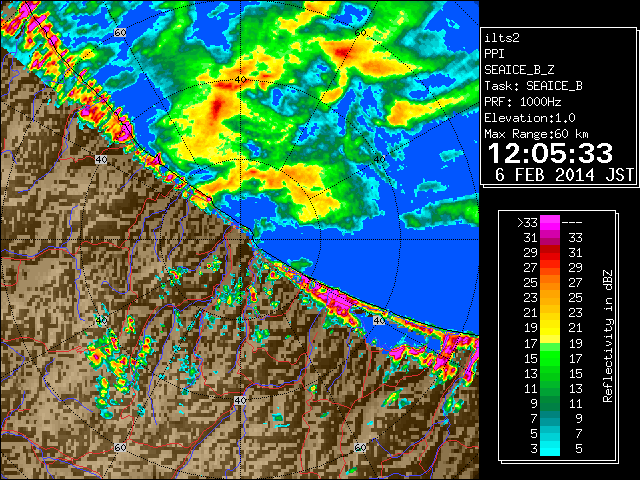Click the '40' range label on the southeast coastline
Screen dimensions: 640x480
coord(379,320)
